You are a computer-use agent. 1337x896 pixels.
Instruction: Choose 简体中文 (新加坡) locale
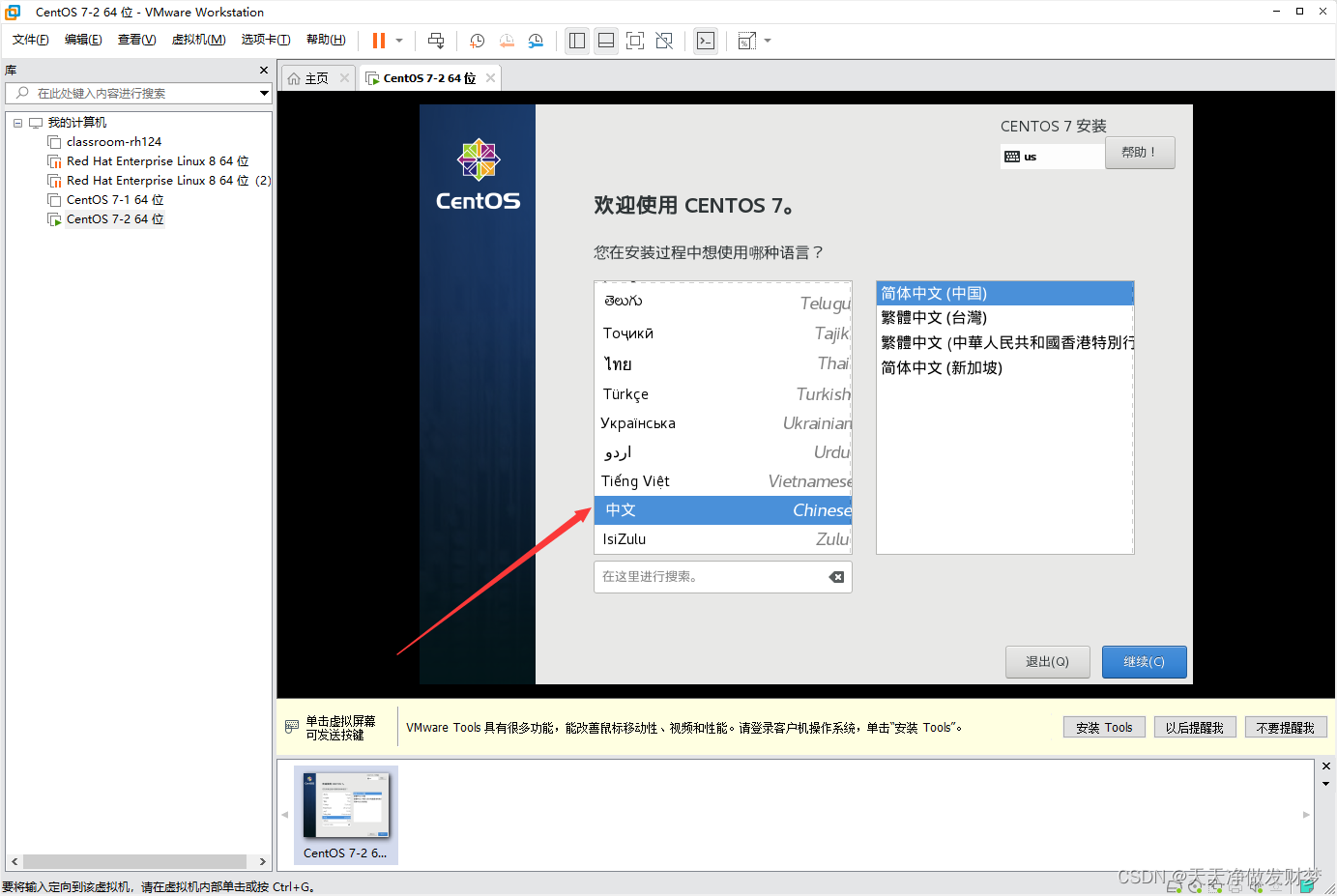(x=1004, y=368)
